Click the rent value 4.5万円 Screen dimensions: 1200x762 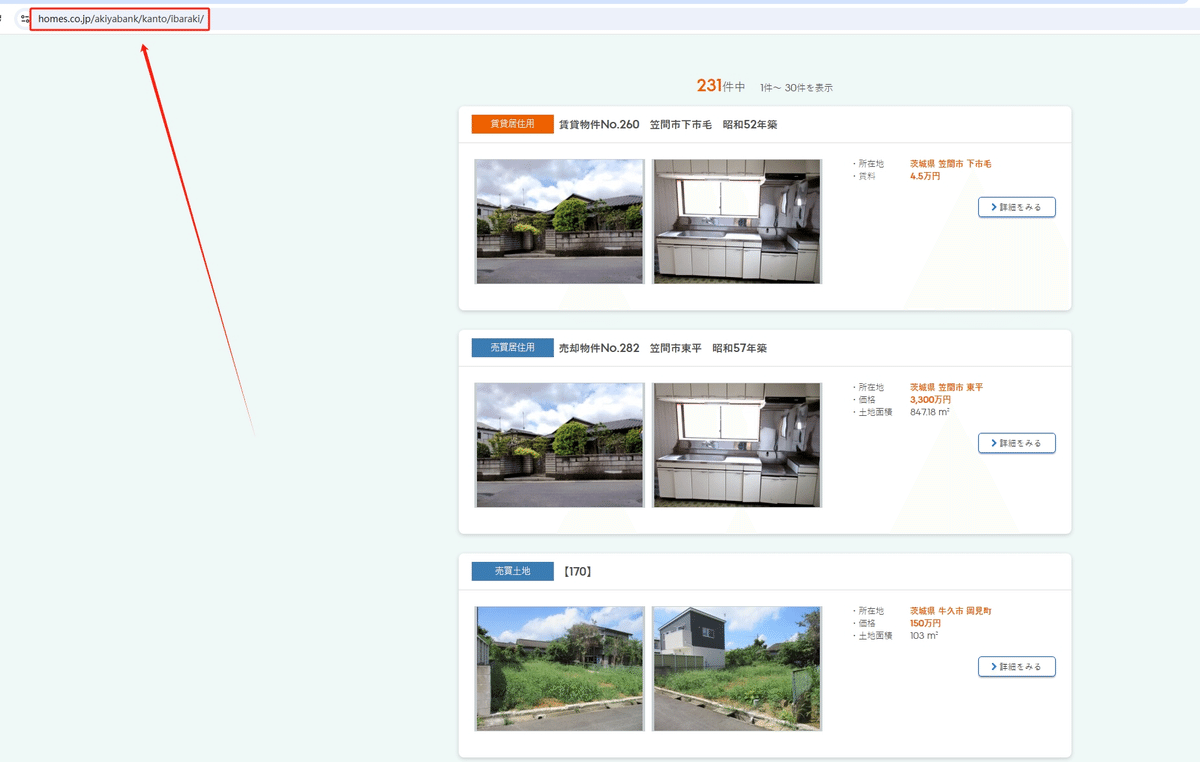click(x=925, y=176)
